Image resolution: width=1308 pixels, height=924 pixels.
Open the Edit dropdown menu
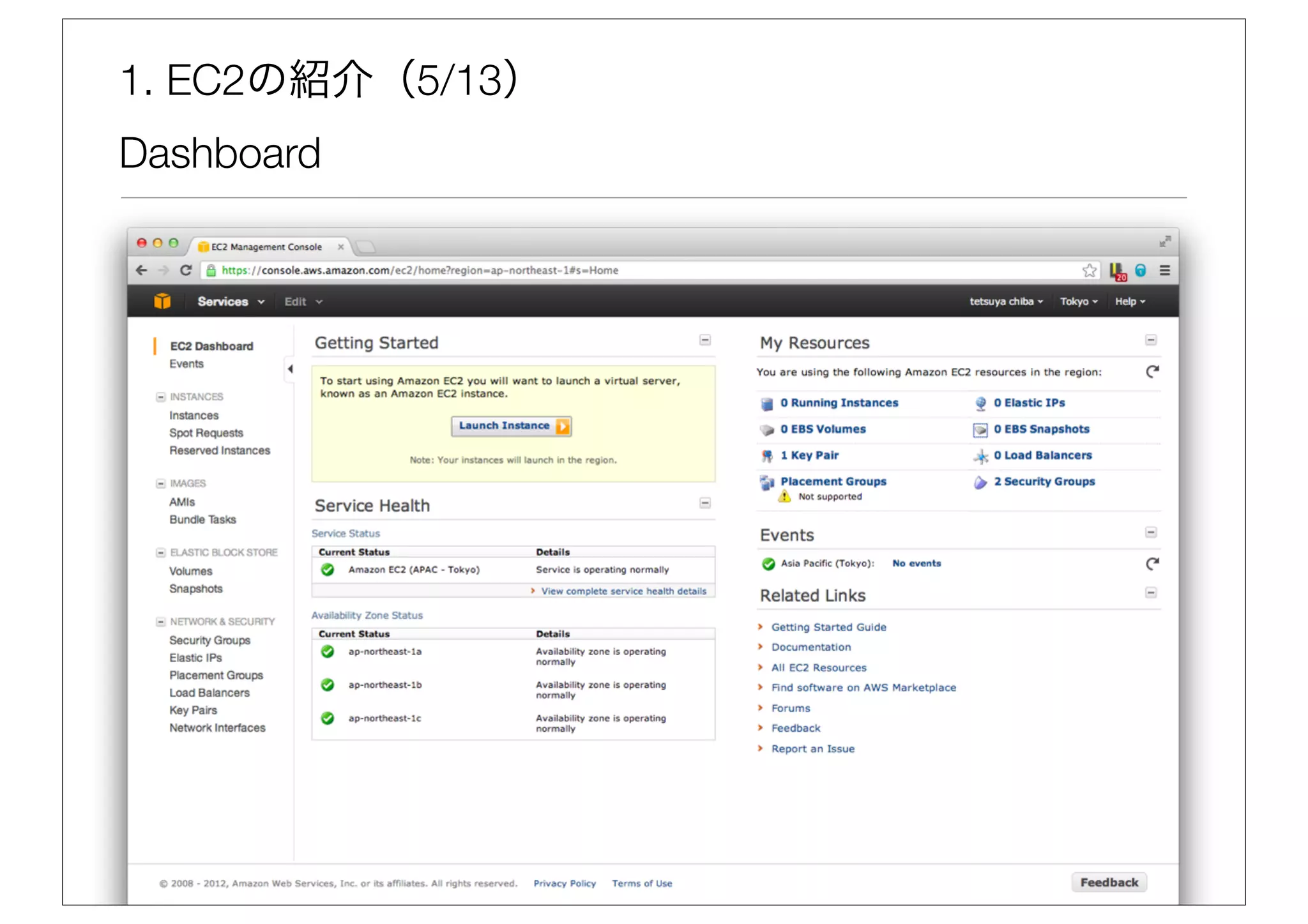click(x=303, y=301)
